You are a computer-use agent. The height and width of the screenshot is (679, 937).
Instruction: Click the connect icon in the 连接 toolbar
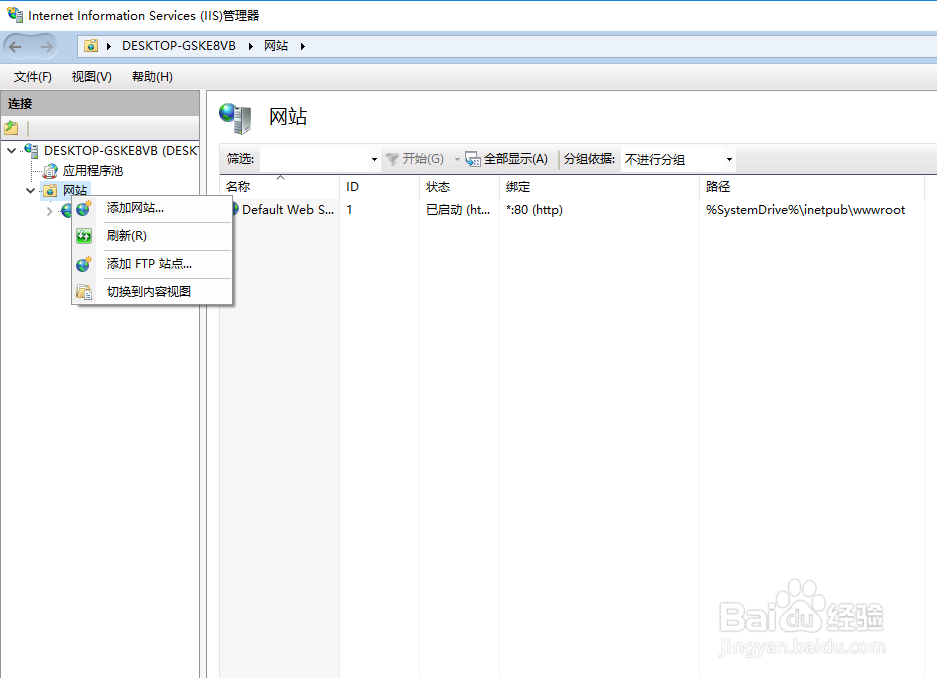tap(11, 127)
